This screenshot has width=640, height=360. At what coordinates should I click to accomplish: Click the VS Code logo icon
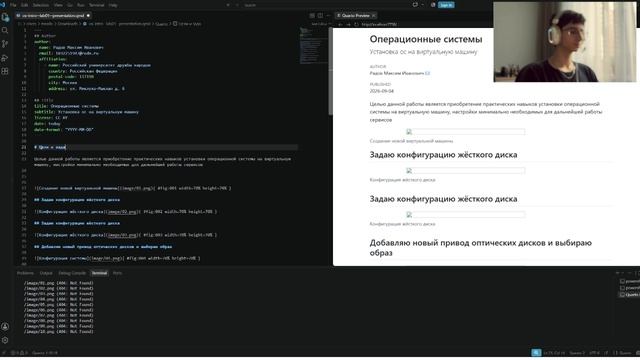pos(2,5)
